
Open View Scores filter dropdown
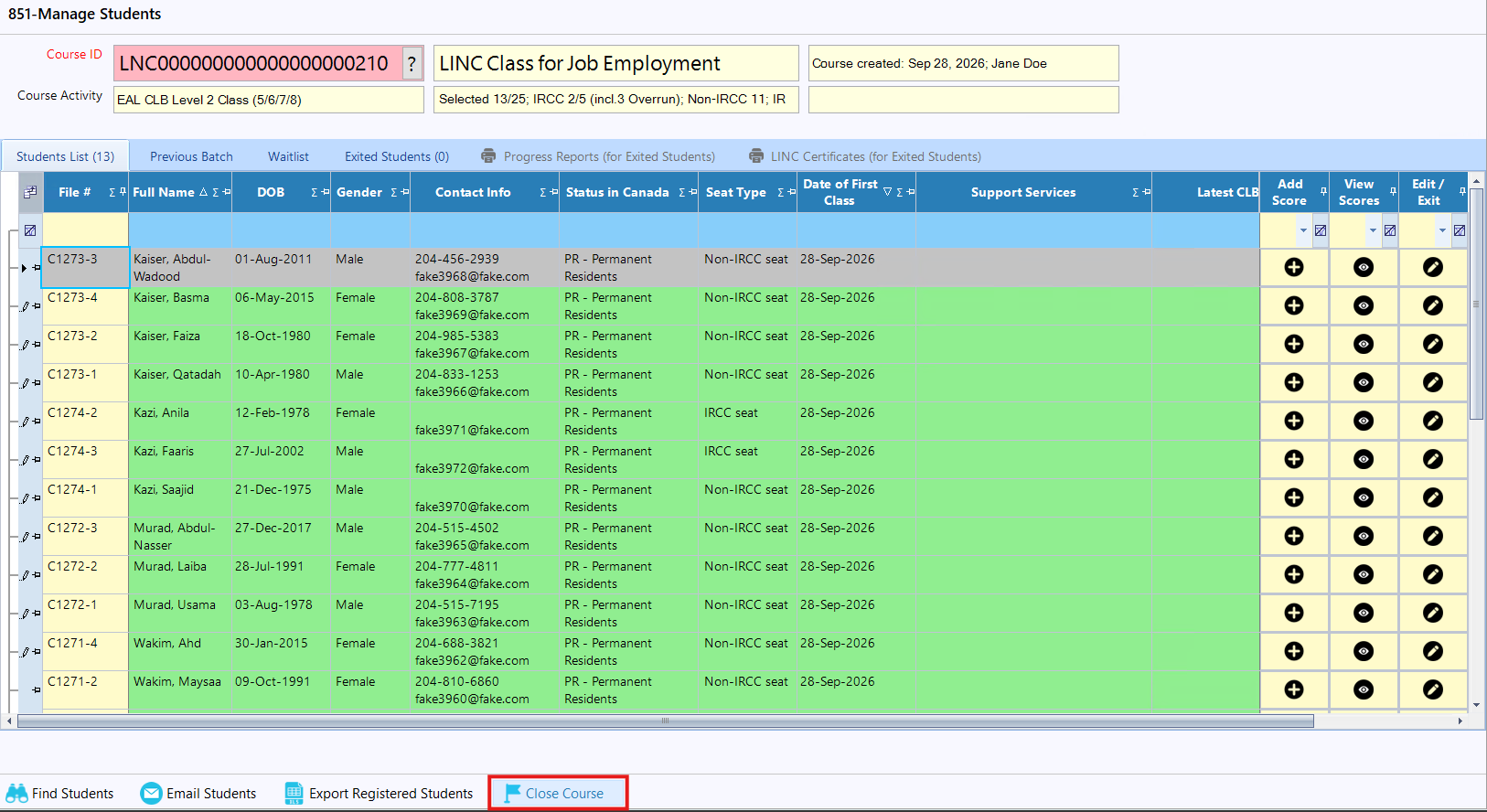[x=1373, y=230]
